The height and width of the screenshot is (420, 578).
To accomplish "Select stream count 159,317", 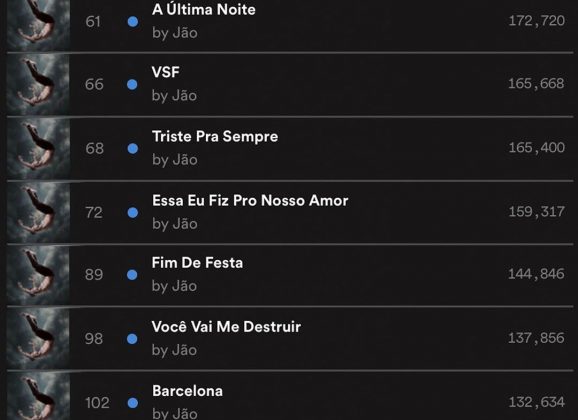I will tap(536, 212).
